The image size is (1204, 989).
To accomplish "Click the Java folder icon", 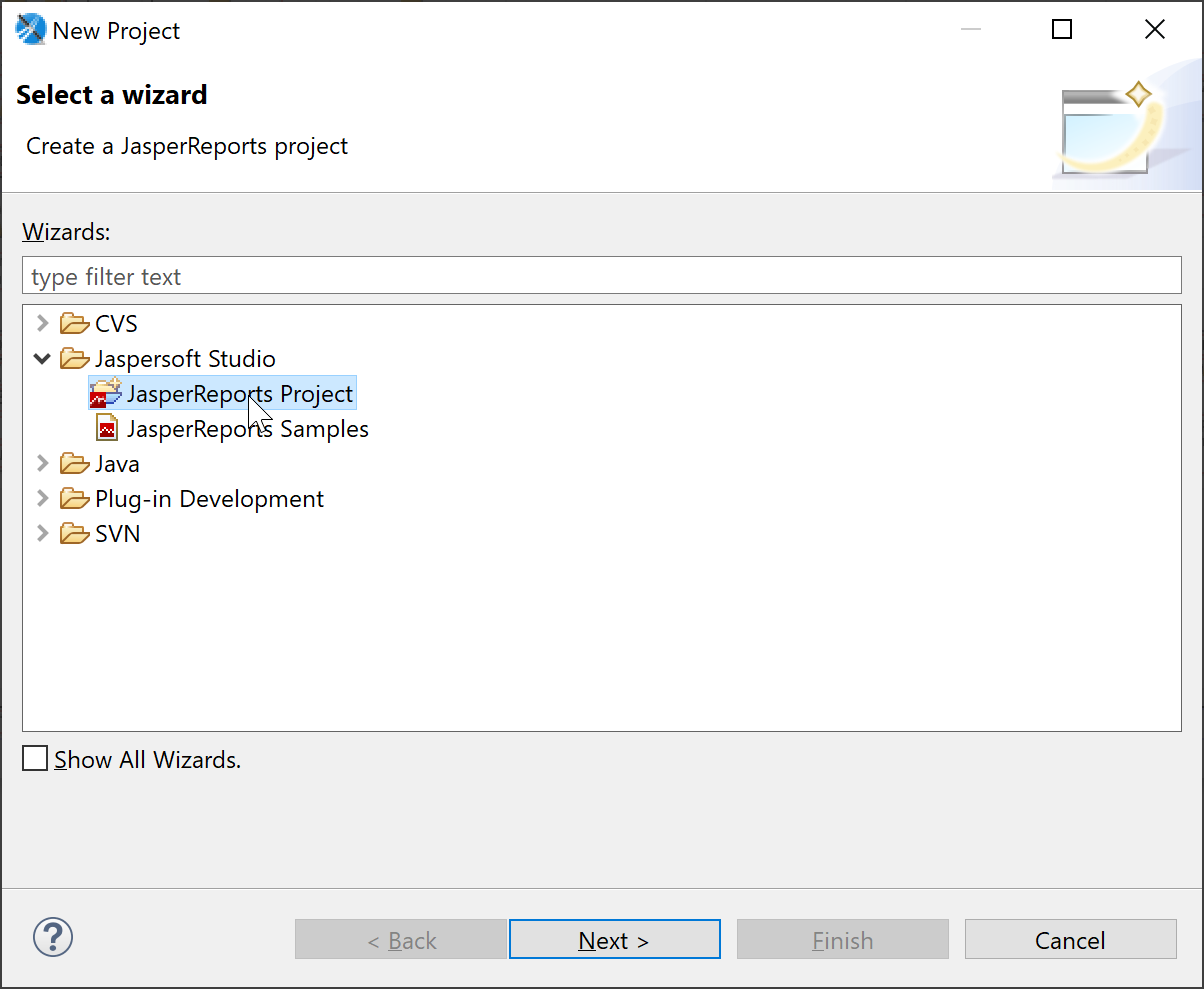I will (75, 464).
